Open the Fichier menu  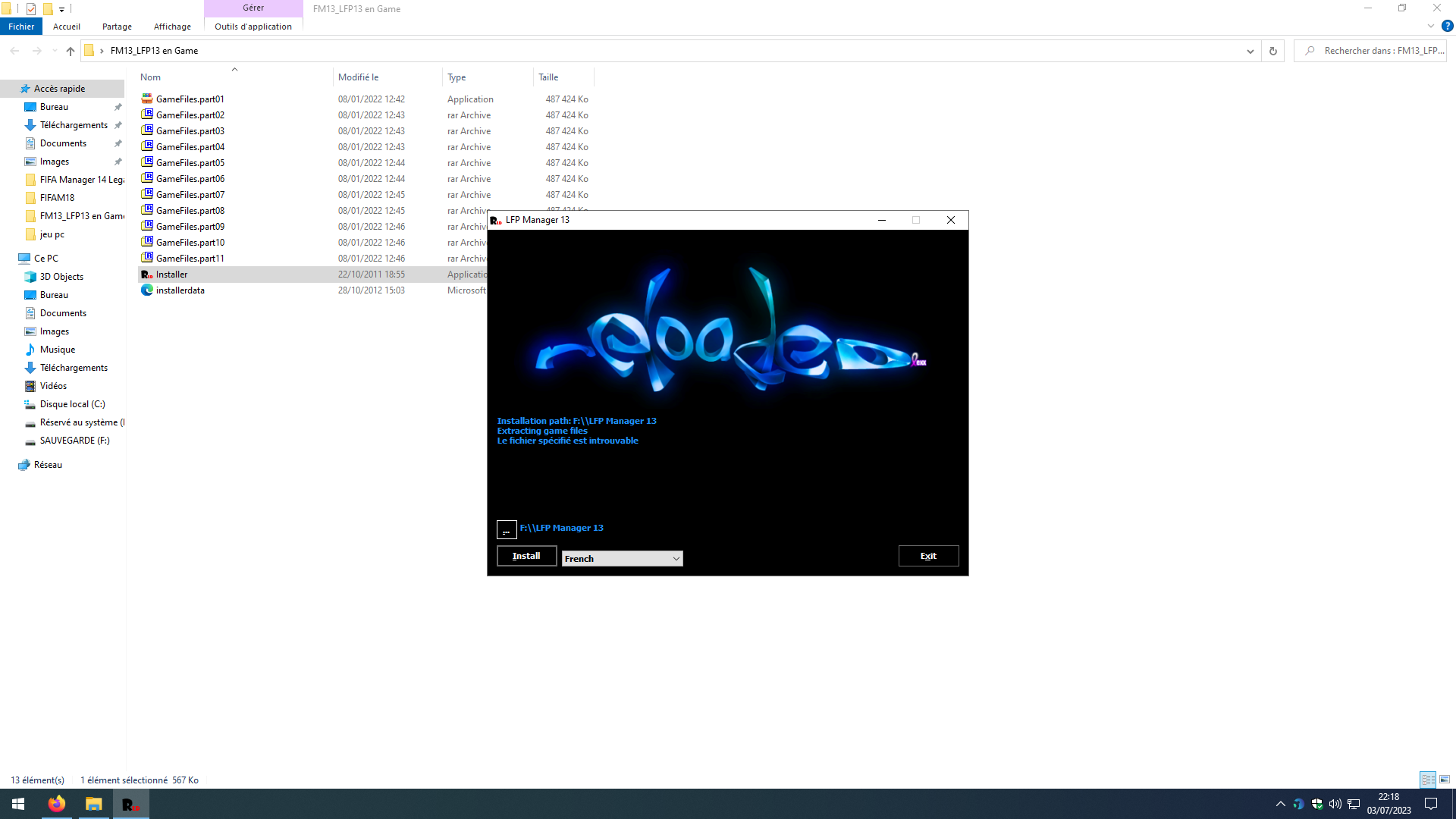coord(21,27)
